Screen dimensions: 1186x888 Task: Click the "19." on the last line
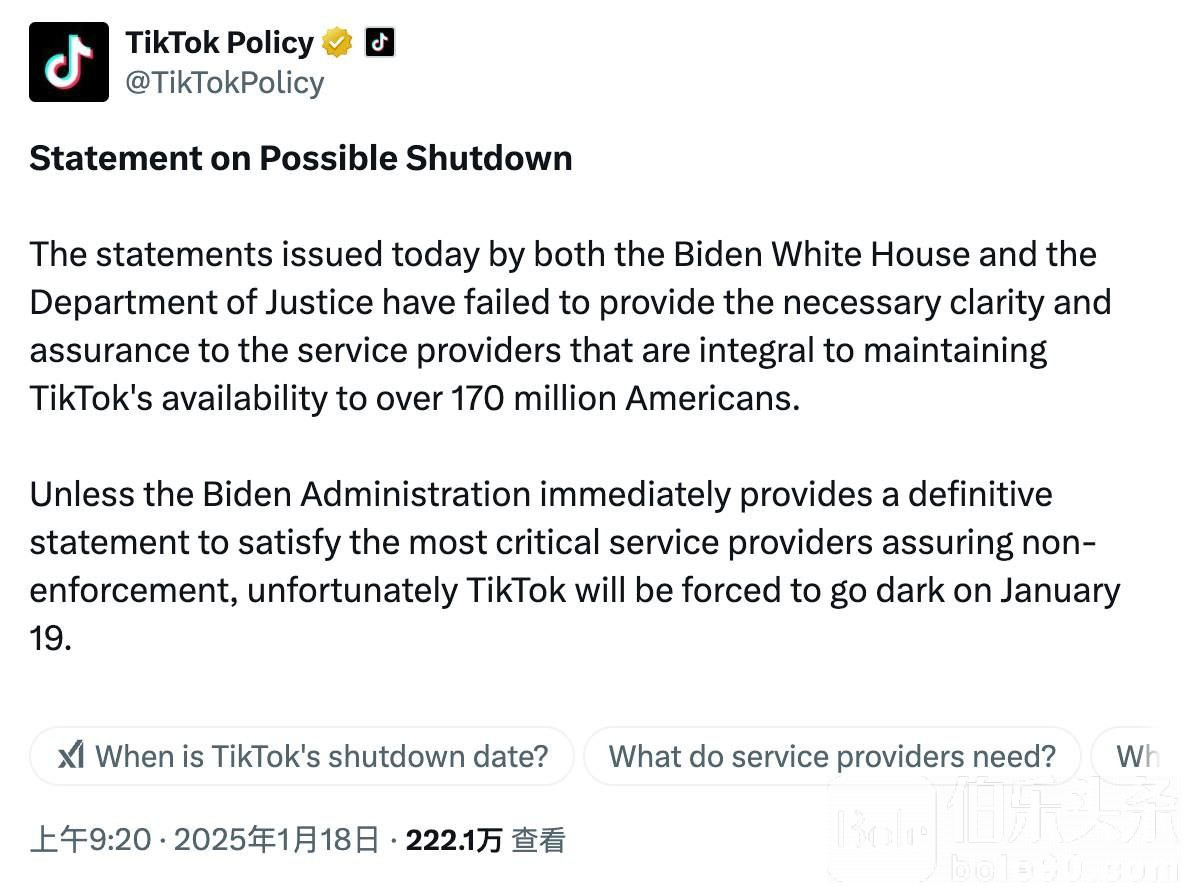click(51, 638)
